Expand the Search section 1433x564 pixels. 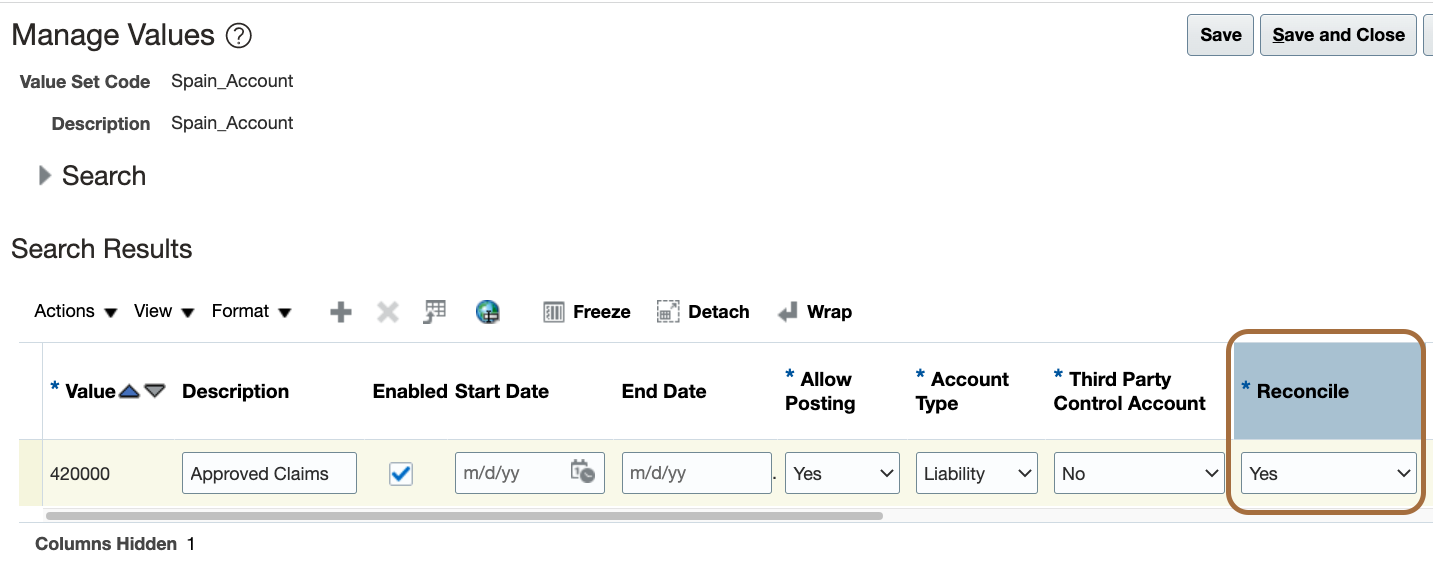tap(44, 176)
